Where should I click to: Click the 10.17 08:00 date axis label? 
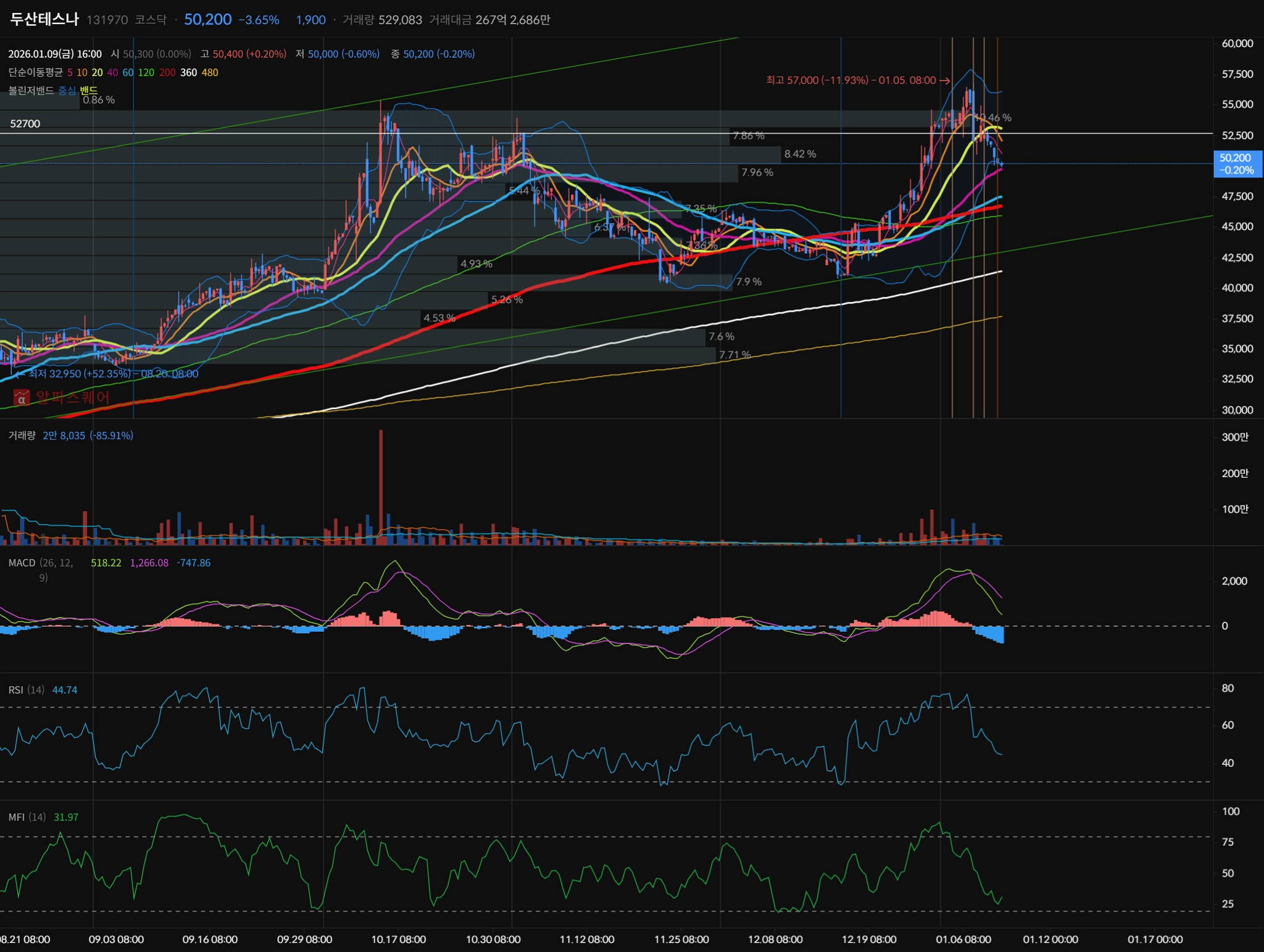click(399, 940)
